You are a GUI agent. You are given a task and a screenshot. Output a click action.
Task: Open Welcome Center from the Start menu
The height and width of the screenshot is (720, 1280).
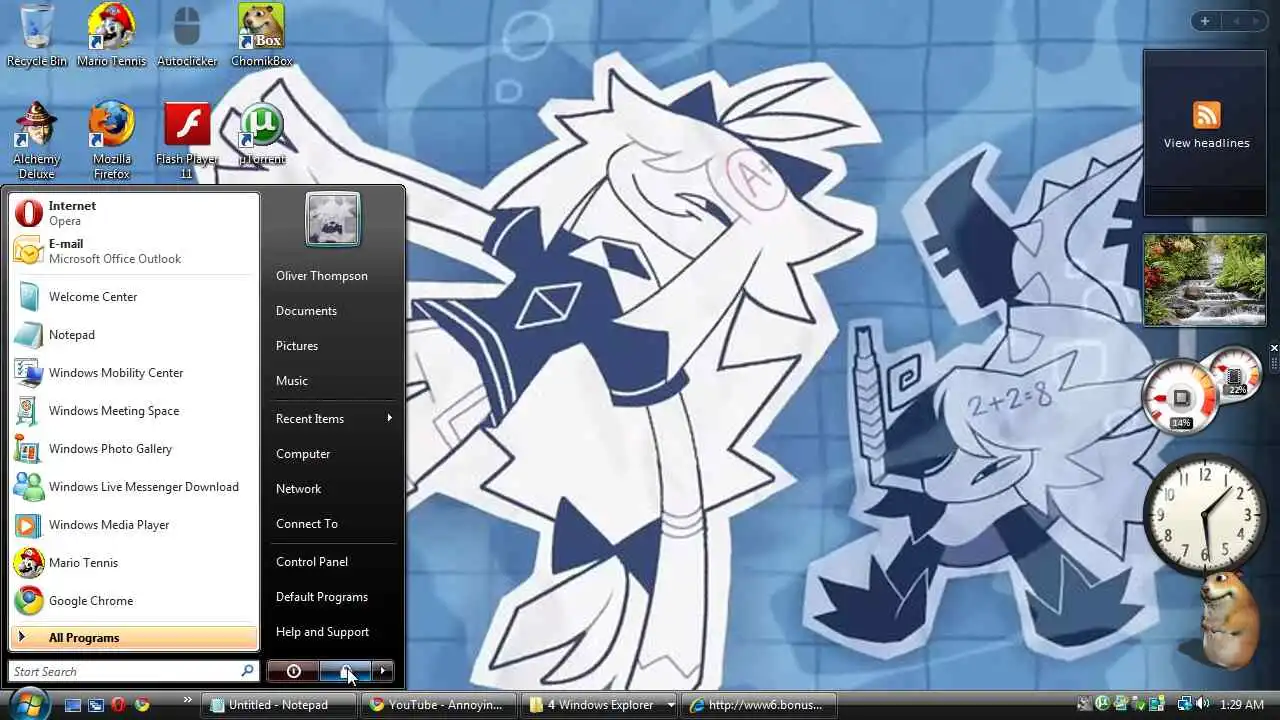pyautogui.click(x=134, y=297)
